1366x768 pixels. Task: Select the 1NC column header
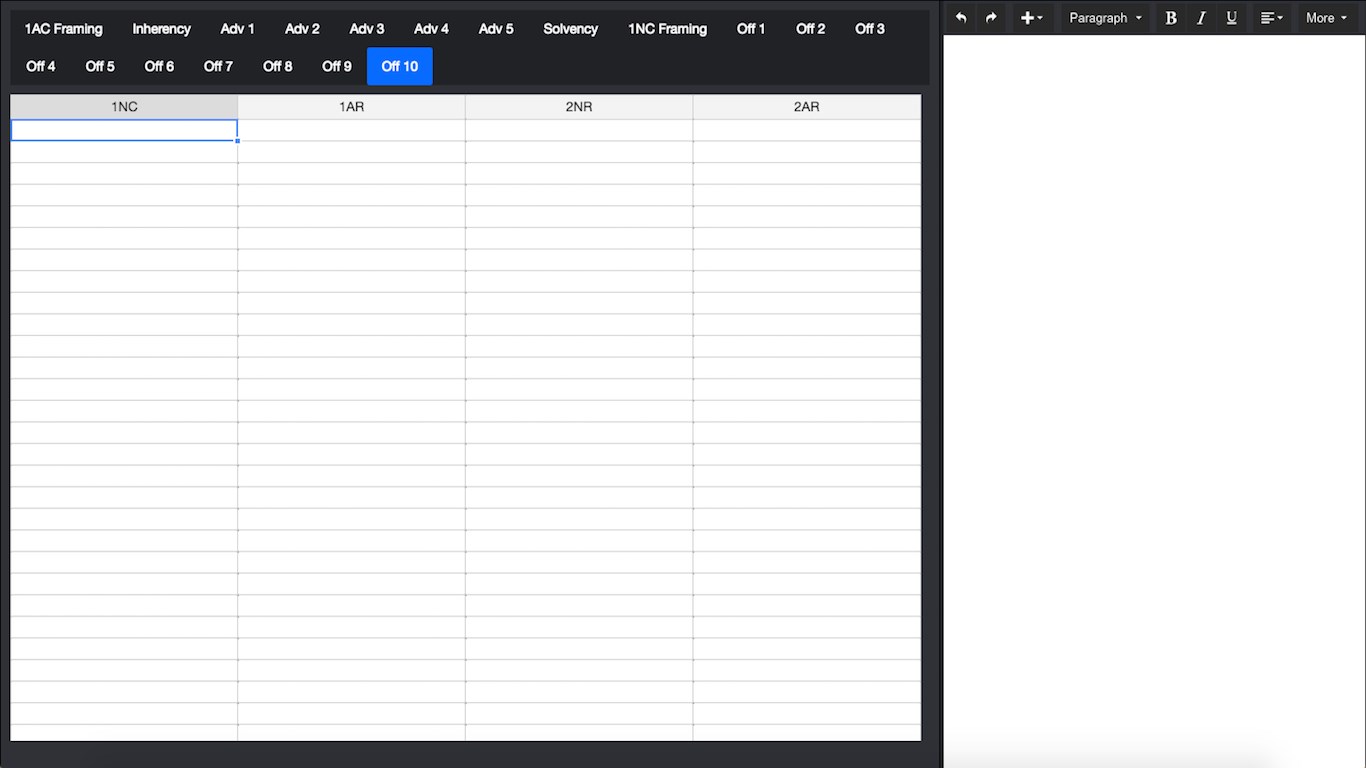(124, 107)
